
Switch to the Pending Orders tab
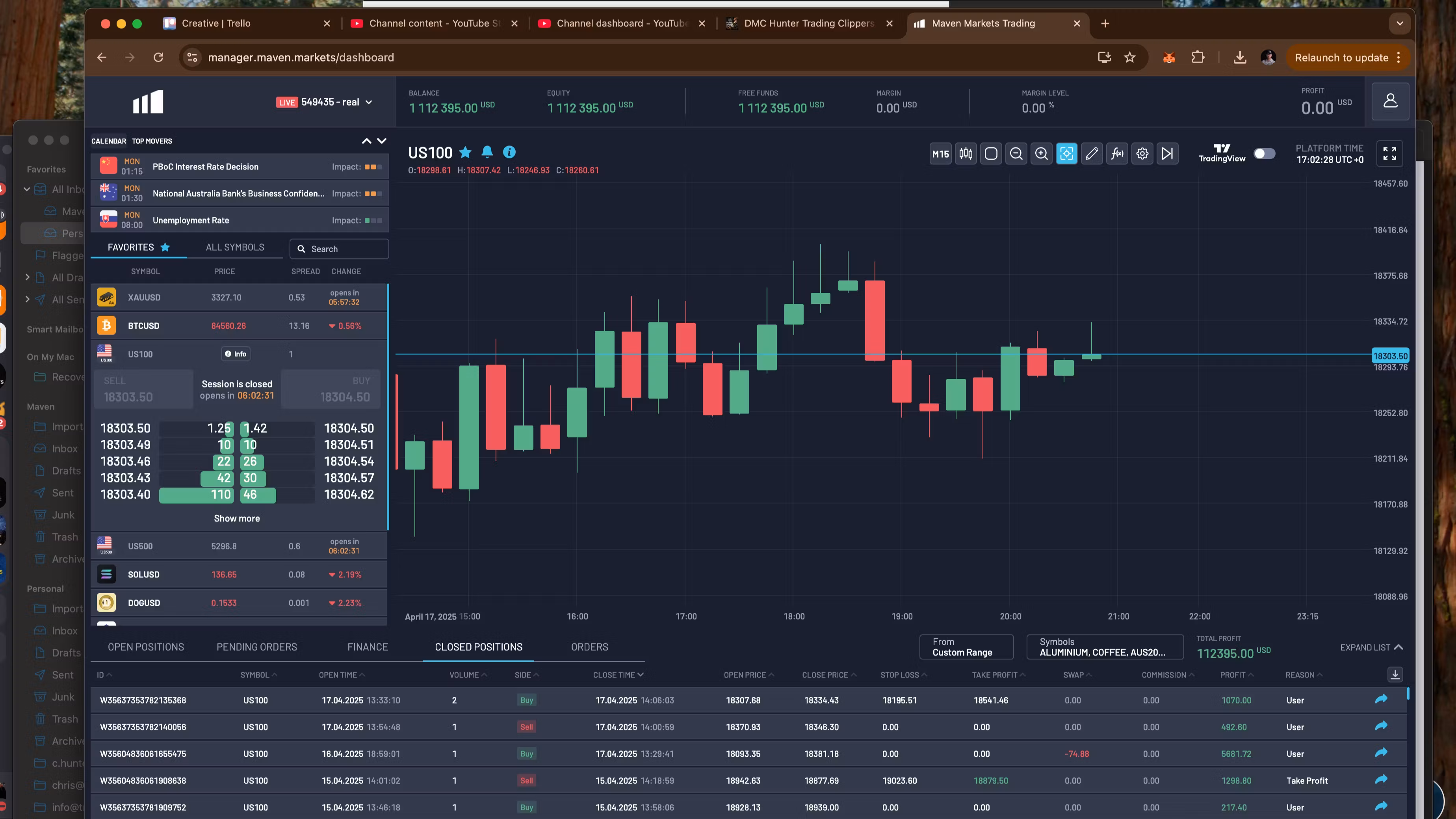pos(256,647)
